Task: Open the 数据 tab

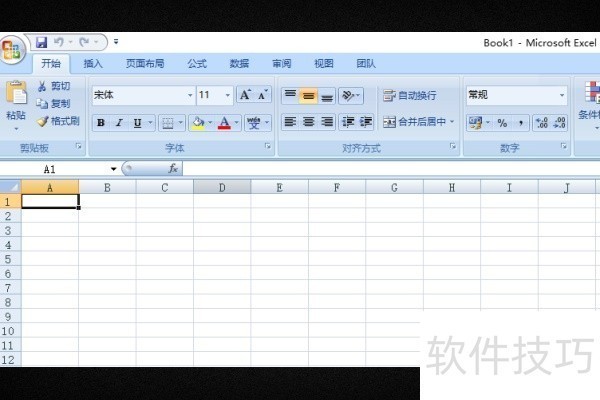Action: [239, 64]
